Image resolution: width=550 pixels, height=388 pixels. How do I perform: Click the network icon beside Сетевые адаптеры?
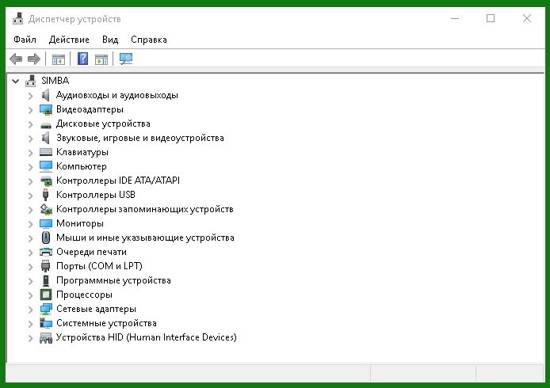(46, 309)
